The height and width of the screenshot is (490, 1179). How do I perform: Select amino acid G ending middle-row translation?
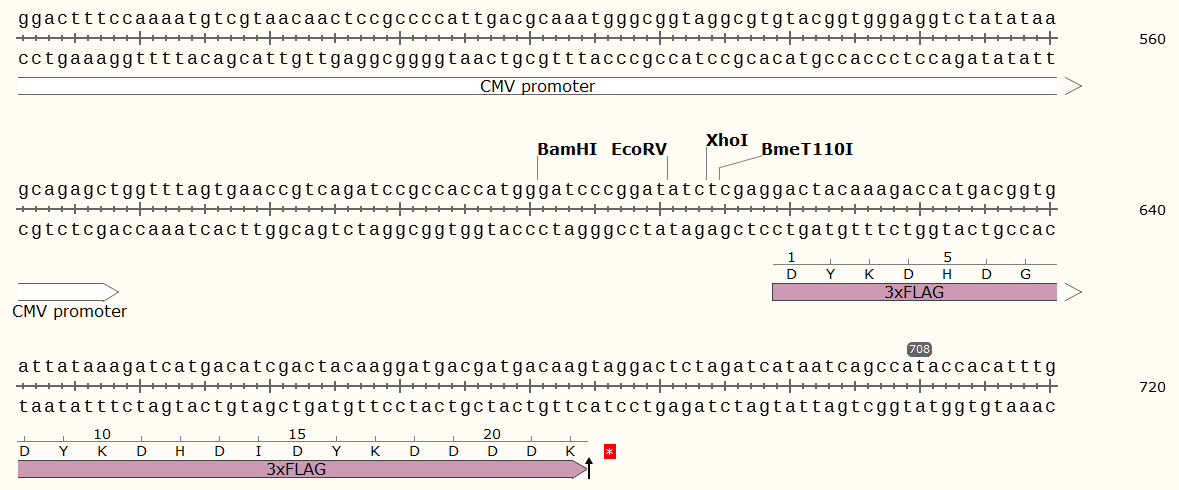tap(1025, 274)
